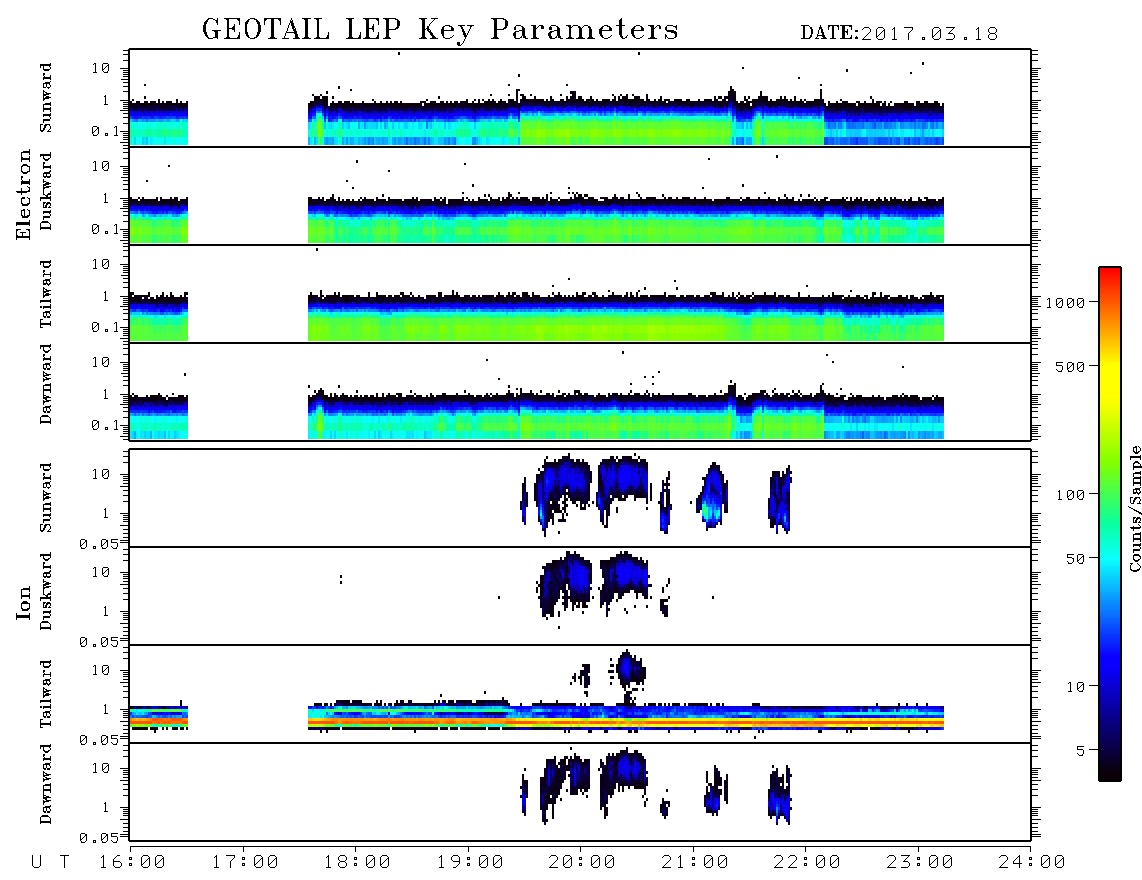Click the 100 tick on the colorbar

tap(1070, 495)
